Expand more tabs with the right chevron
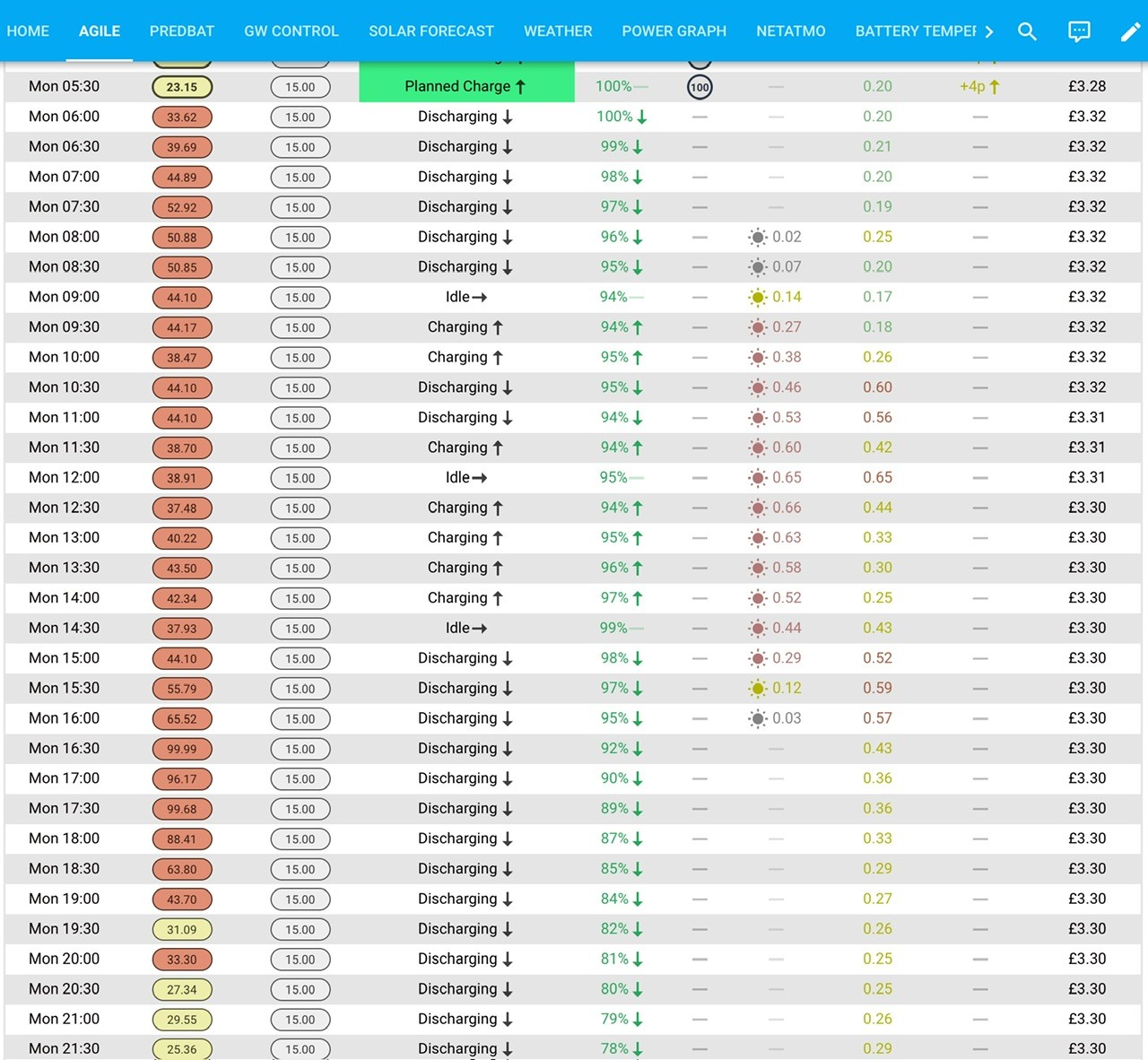The height and width of the screenshot is (1060, 1148). point(988,31)
